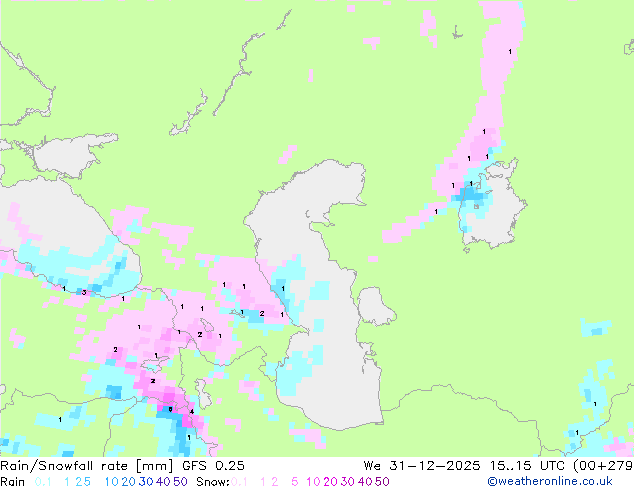634x490 pixels.
Task: Click the map value '4' beside the 6
Action: [192, 412]
